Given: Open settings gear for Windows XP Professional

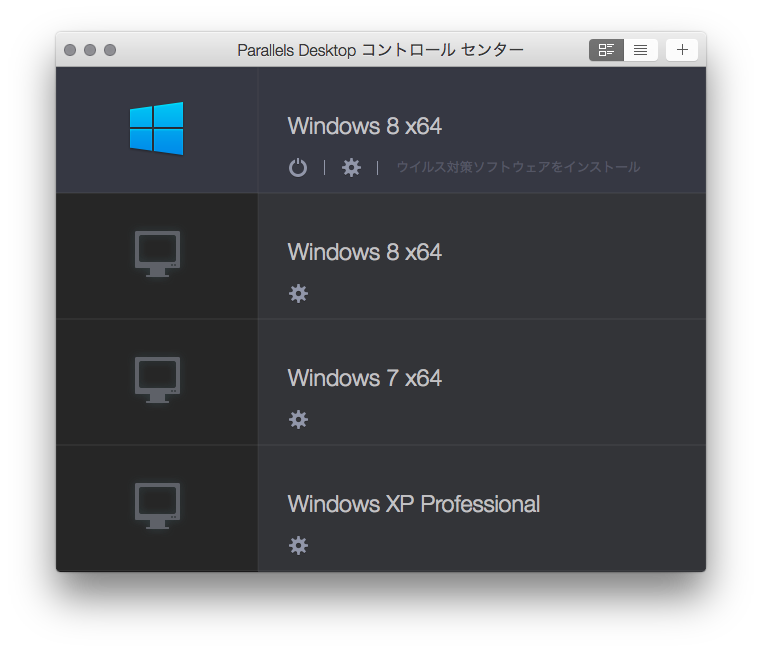Looking at the screenshot, I should [298, 546].
